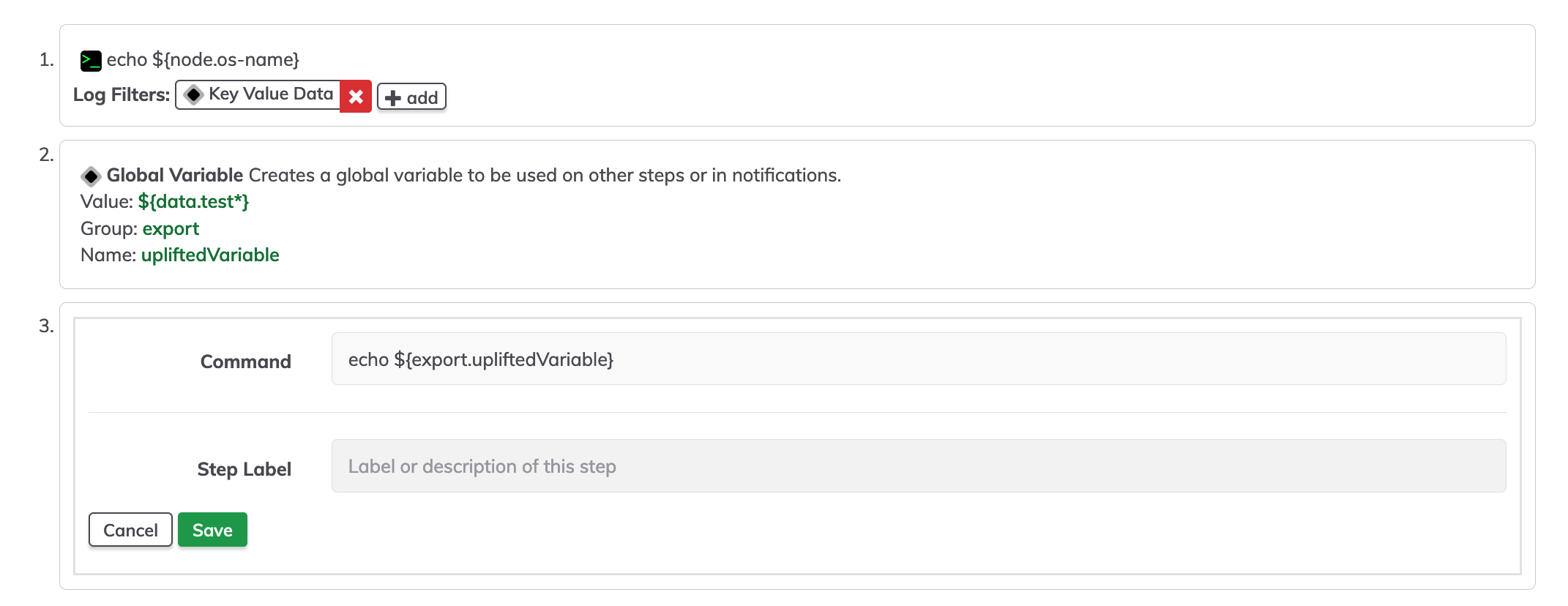Click the Log Filters label
Screen dimensions: 1568x606
[122, 95]
